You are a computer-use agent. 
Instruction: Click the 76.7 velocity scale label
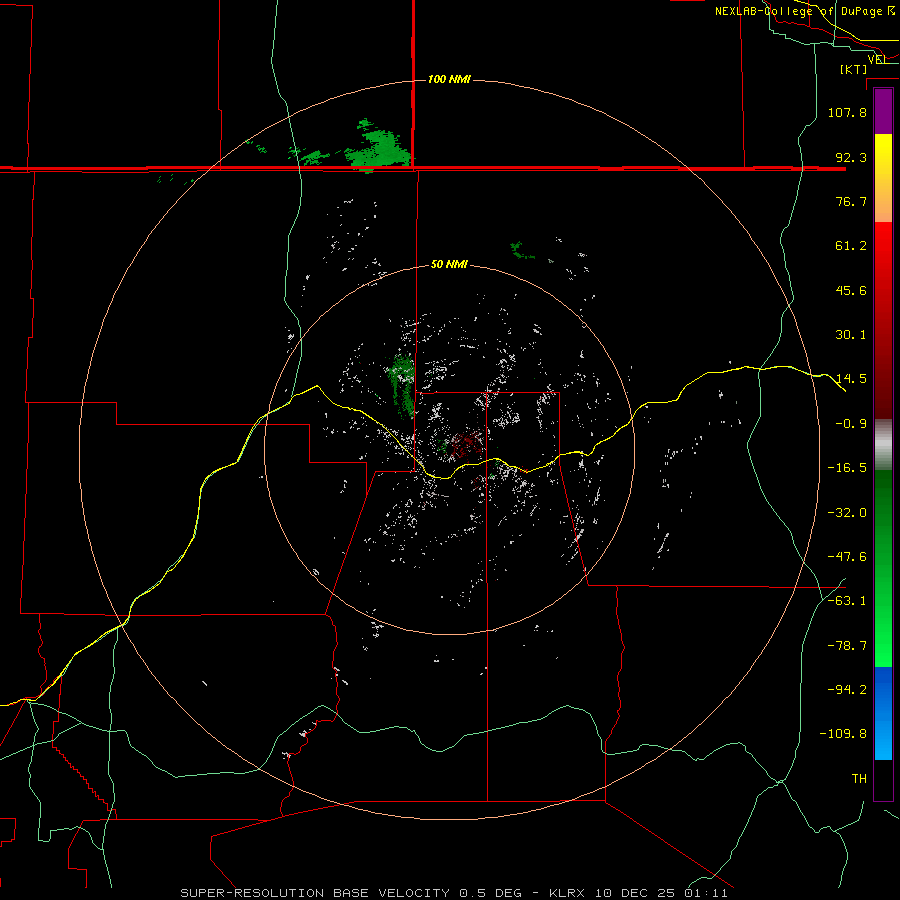851,201
